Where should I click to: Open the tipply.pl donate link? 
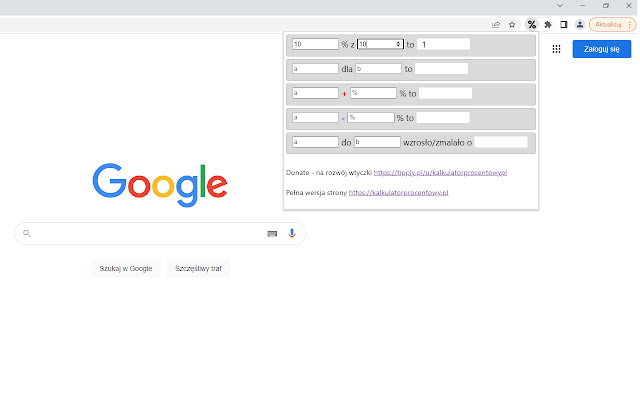440,173
